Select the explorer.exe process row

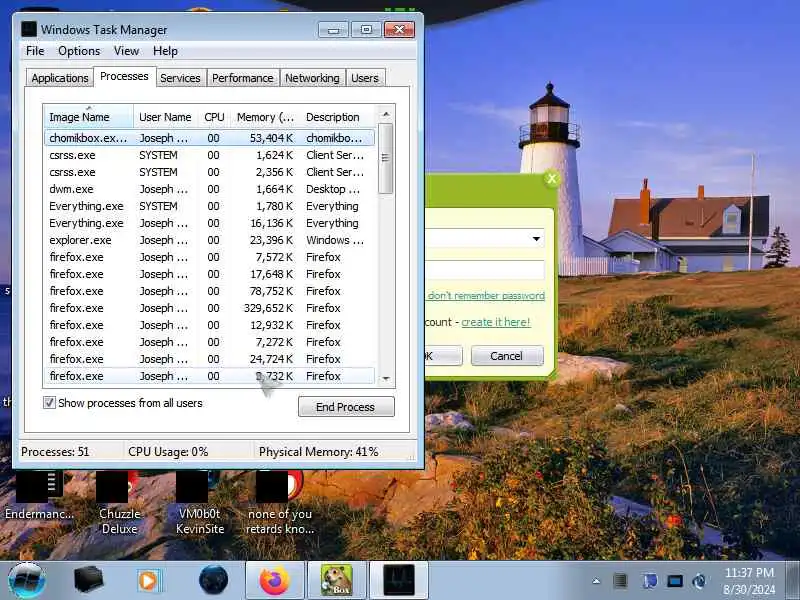(x=210, y=240)
